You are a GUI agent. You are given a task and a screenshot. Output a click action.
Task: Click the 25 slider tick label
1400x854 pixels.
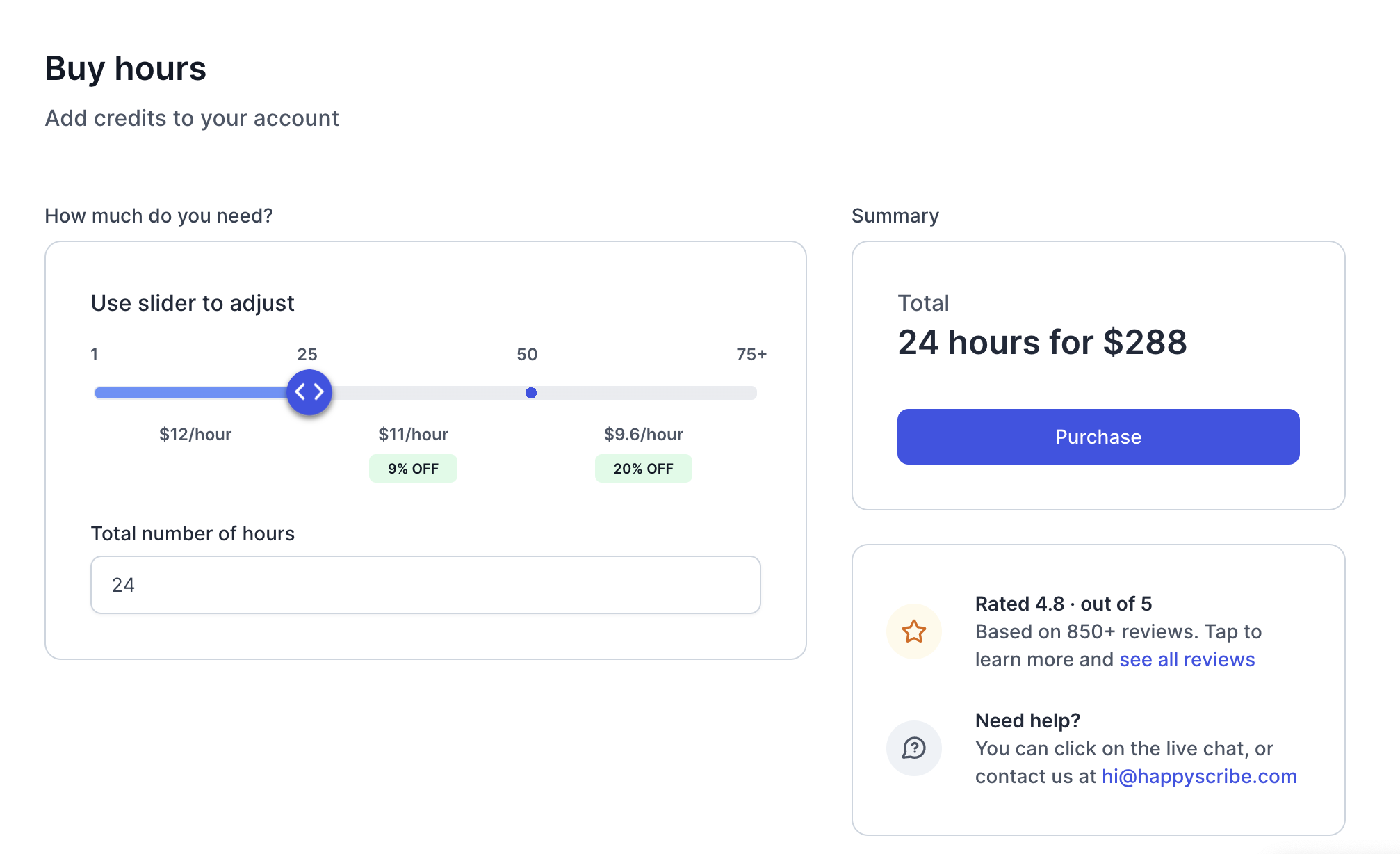pos(307,355)
